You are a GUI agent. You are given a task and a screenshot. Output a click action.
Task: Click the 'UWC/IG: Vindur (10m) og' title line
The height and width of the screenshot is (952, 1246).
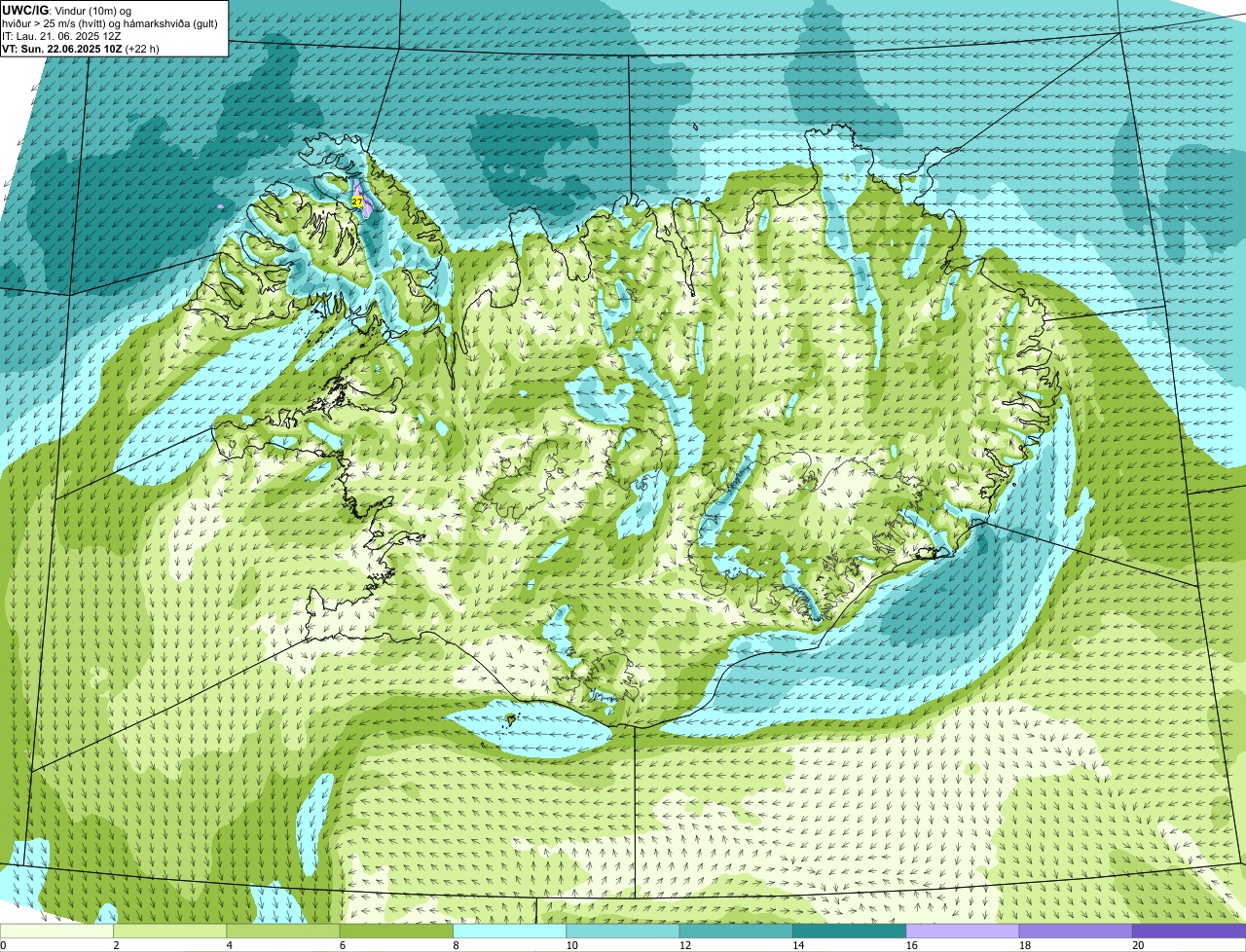coord(67,10)
